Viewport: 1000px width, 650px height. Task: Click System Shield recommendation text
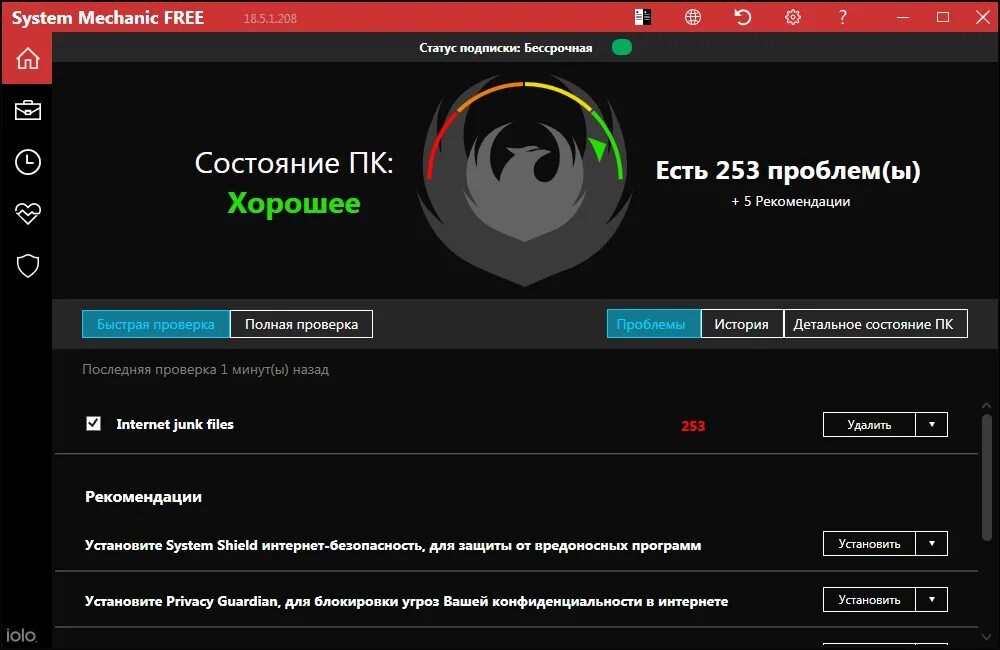[x=393, y=545]
